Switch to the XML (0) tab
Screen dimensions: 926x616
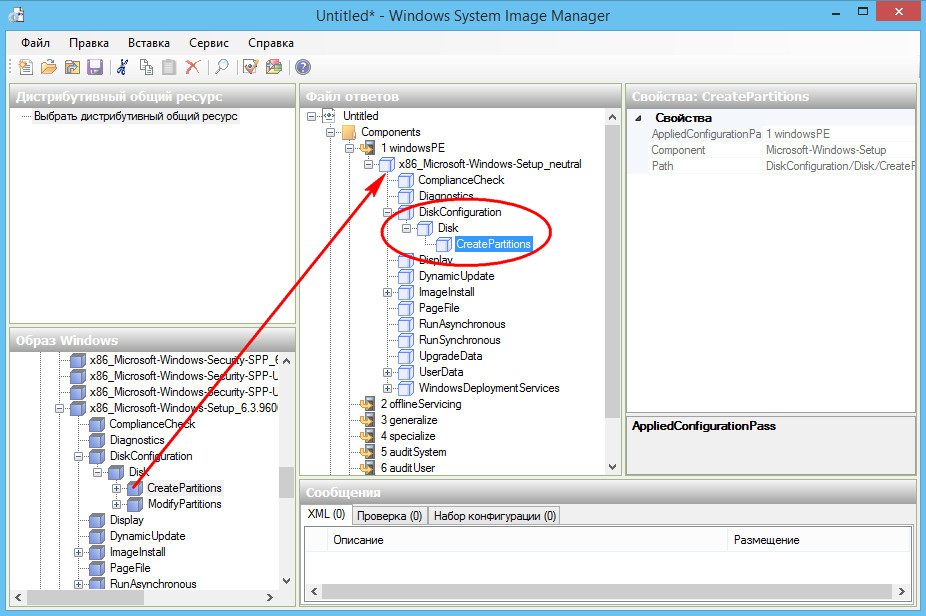(x=327, y=514)
